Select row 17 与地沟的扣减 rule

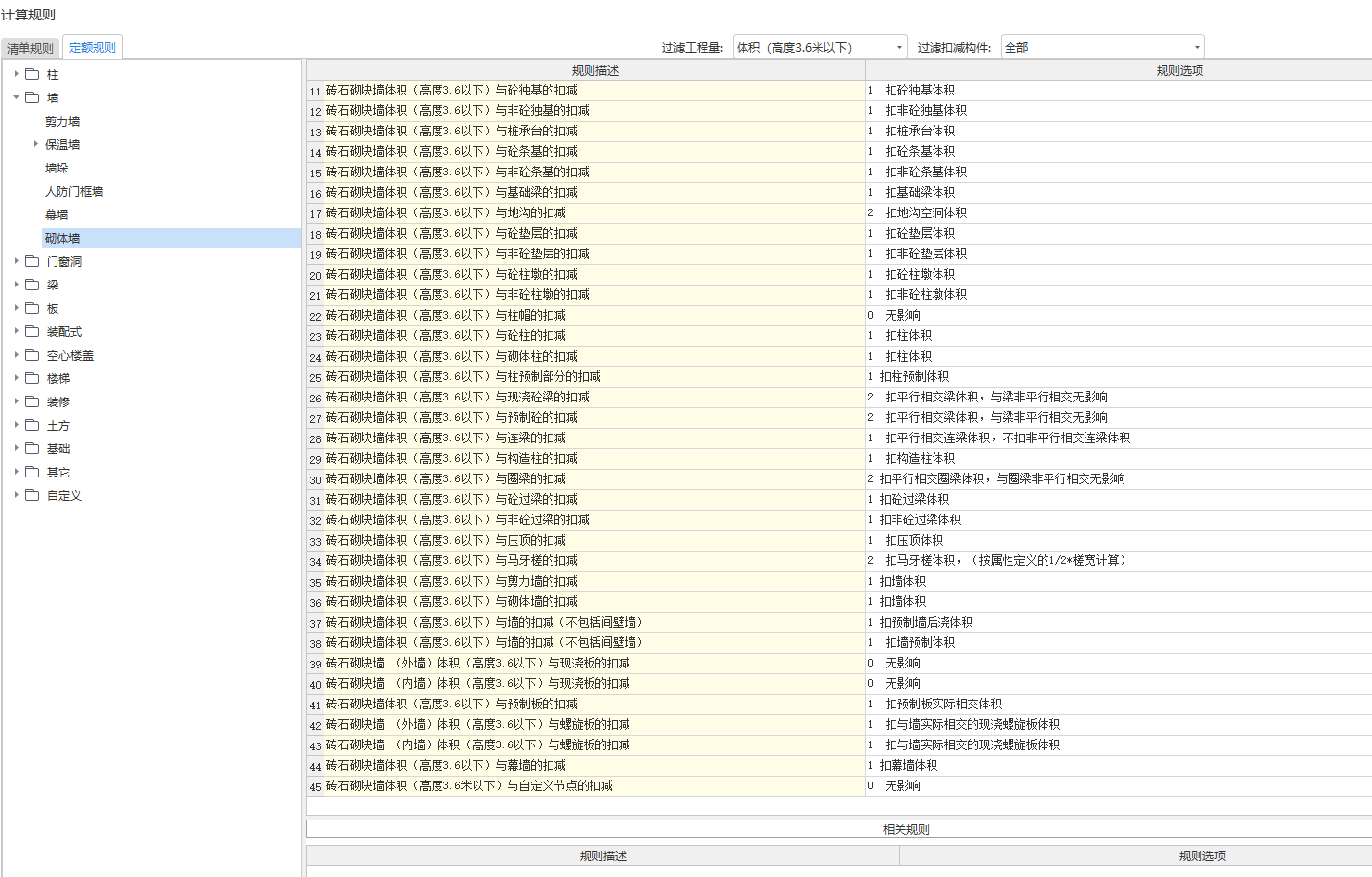coord(594,213)
